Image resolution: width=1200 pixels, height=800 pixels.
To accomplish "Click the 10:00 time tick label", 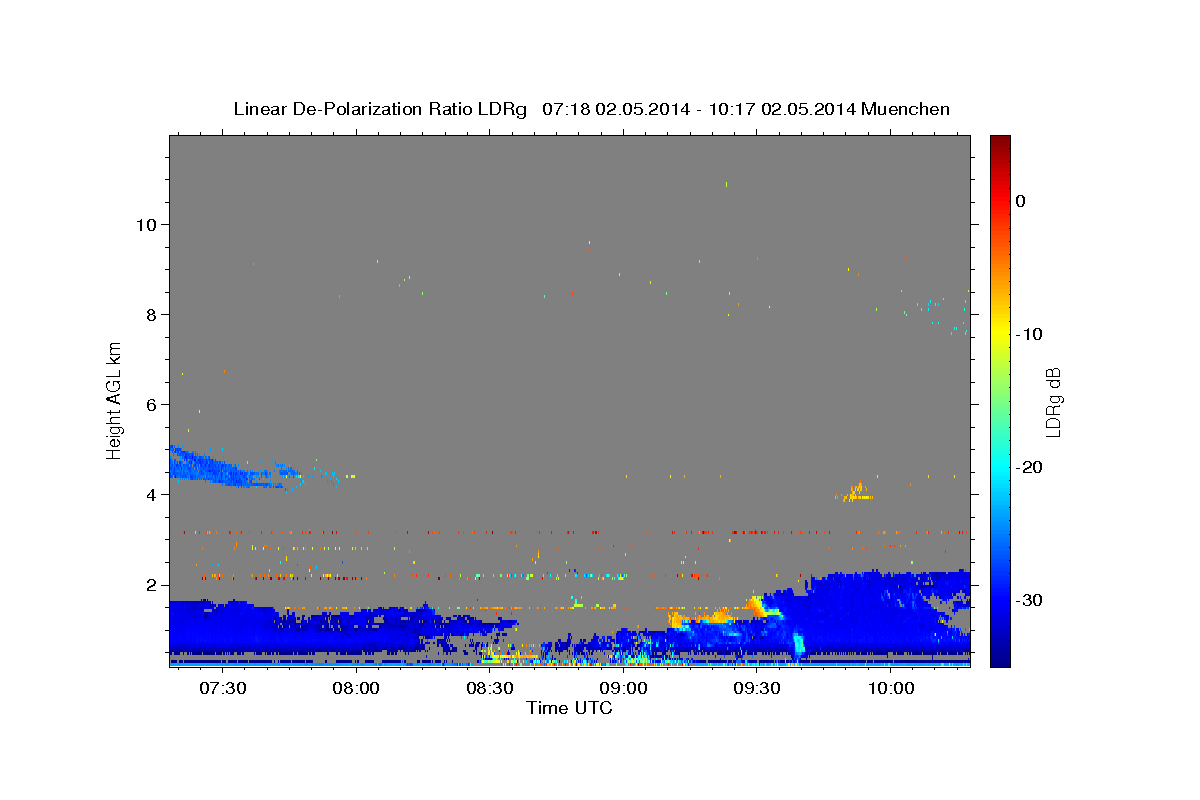I will pos(890,689).
